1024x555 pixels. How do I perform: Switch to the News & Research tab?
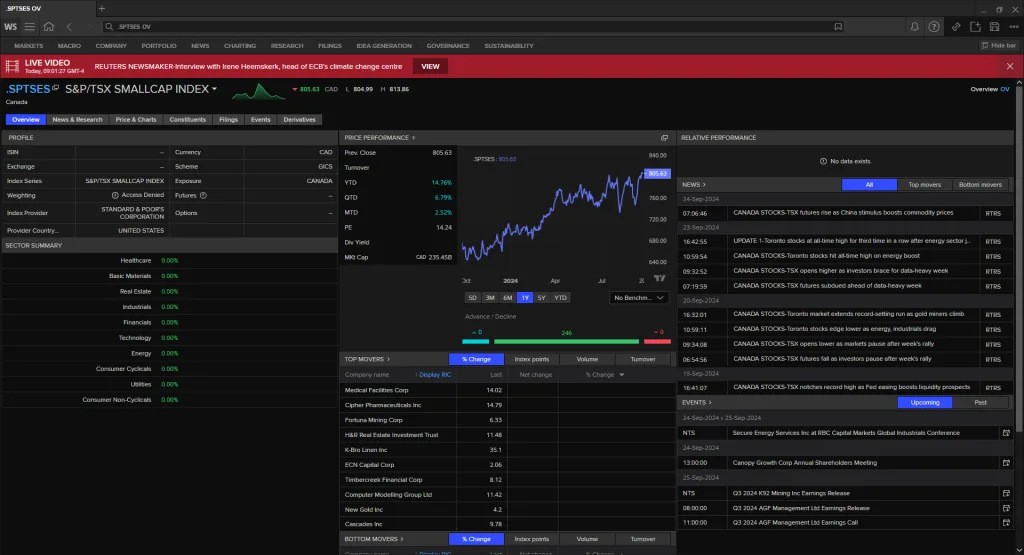point(77,119)
